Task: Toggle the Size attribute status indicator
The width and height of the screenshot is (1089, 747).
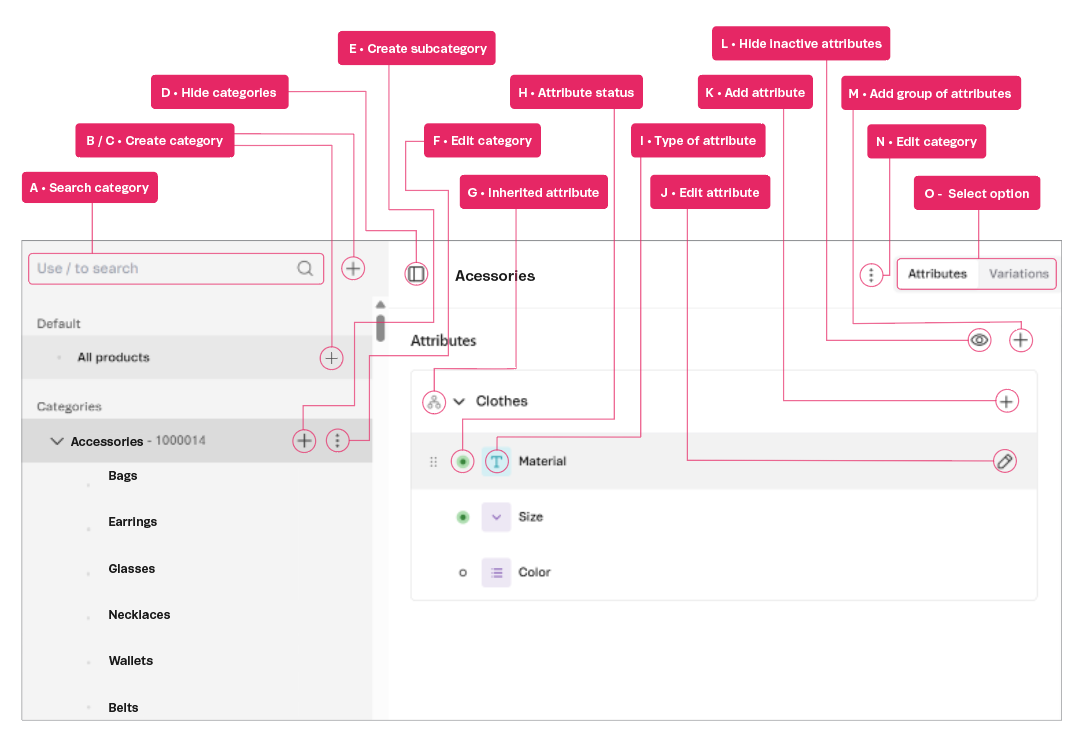Action: pos(462,517)
